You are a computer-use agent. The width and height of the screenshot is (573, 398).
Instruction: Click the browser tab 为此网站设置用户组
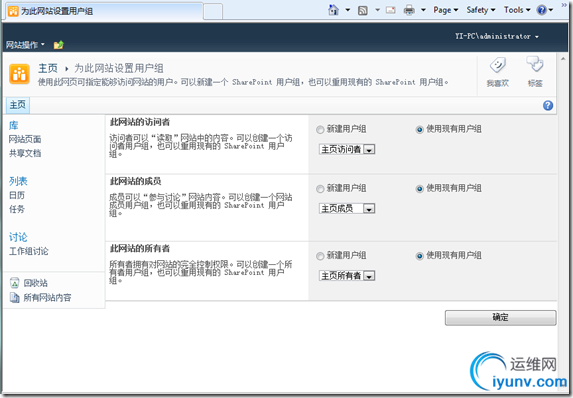(104, 11)
